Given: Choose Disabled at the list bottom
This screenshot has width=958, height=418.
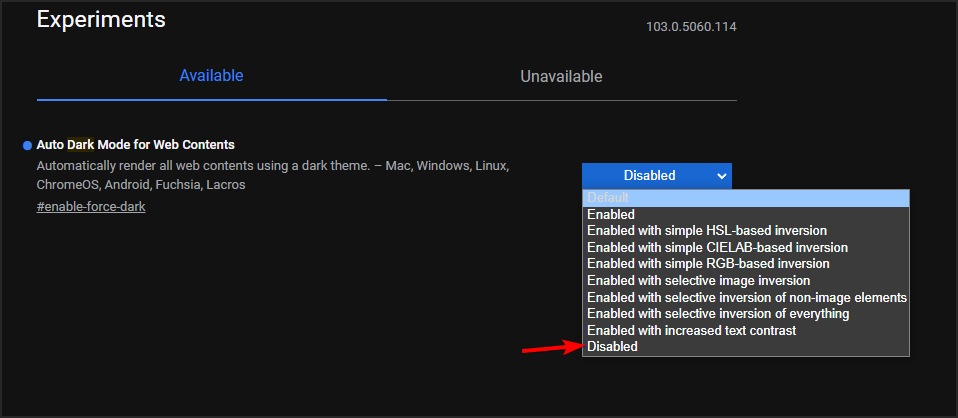Looking at the screenshot, I should click(x=745, y=347).
